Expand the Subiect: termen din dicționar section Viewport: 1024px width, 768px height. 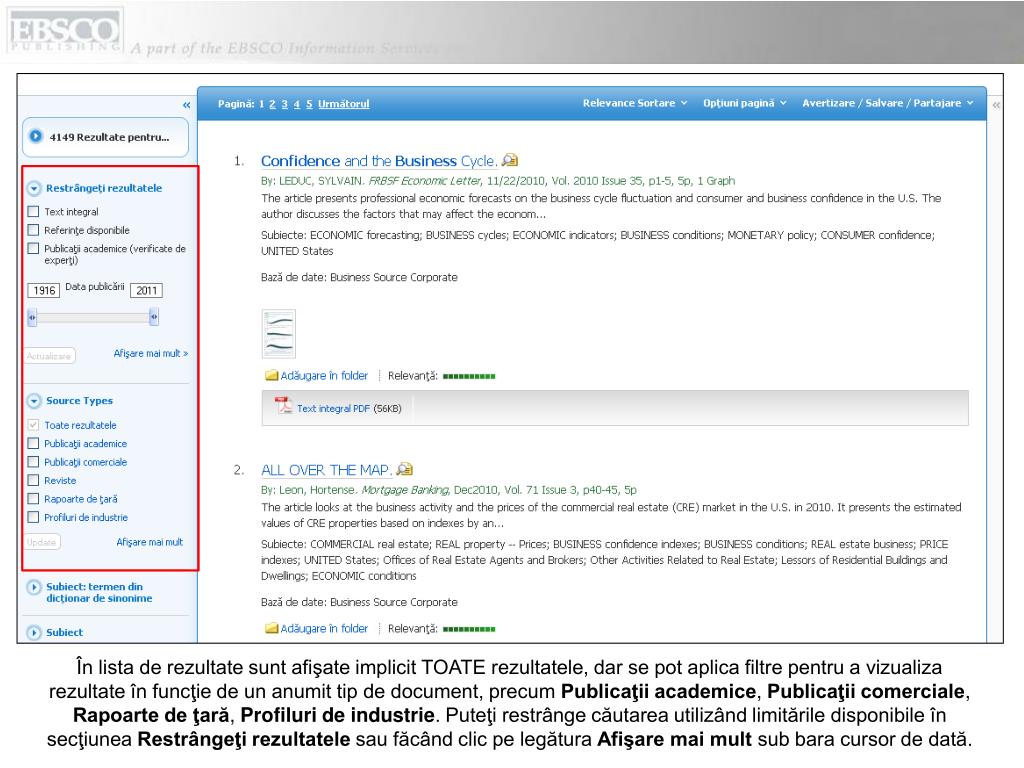tap(34, 588)
